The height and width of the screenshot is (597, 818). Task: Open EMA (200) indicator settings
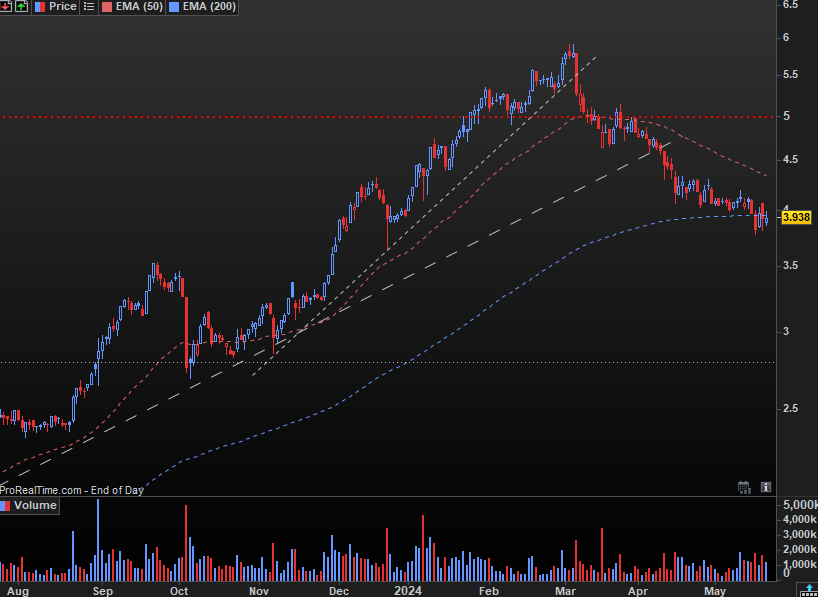[202, 7]
